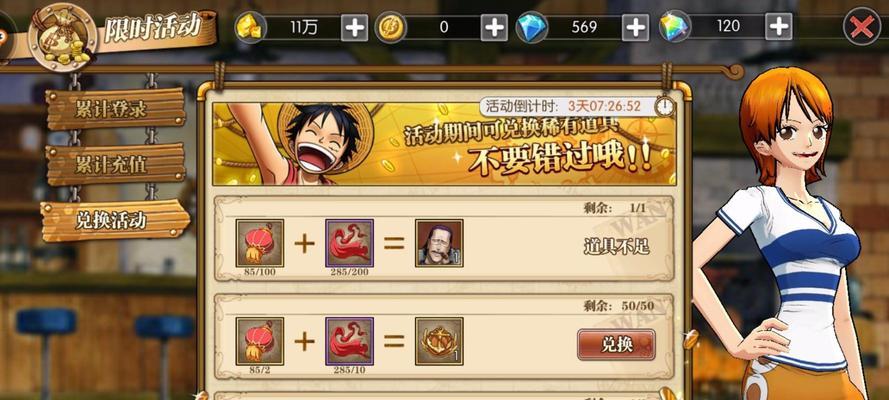Add blue diamonds with plus button
This screenshot has width=889, height=400.
[636, 27]
